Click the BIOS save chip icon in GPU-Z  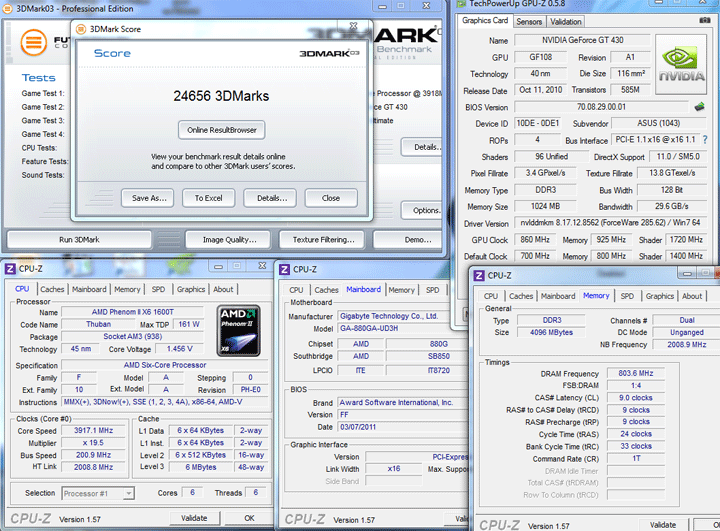(x=699, y=107)
